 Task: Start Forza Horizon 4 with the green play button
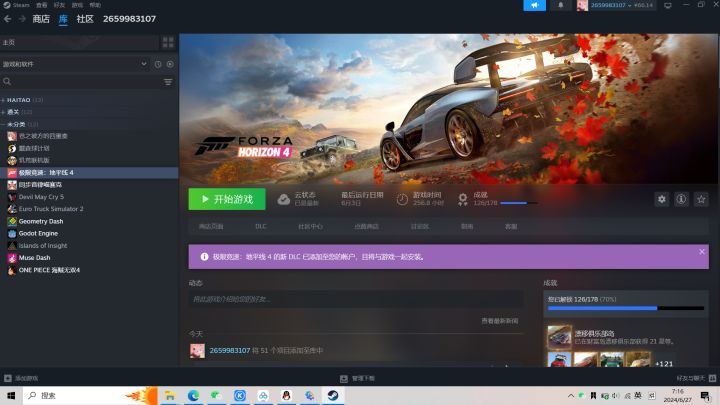(x=227, y=199)
